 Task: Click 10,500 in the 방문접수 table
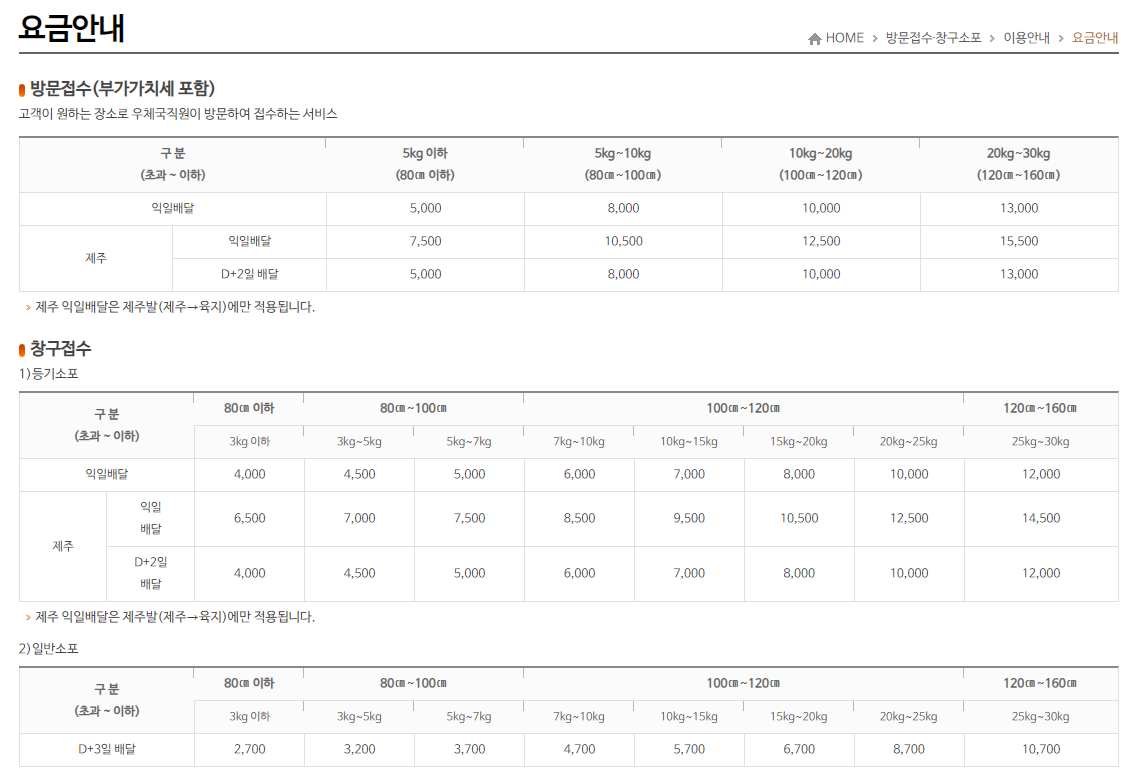pyautogui.click(x=624, y=241)
